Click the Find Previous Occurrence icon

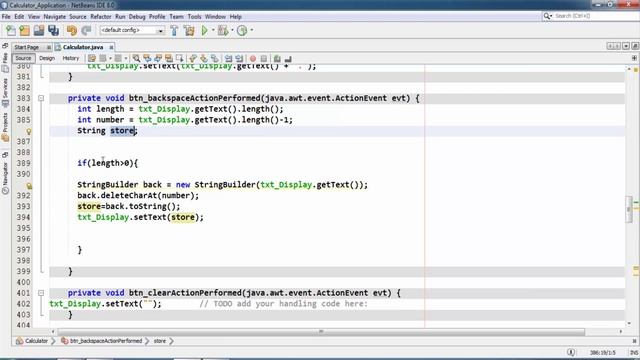tap(147, 59)
